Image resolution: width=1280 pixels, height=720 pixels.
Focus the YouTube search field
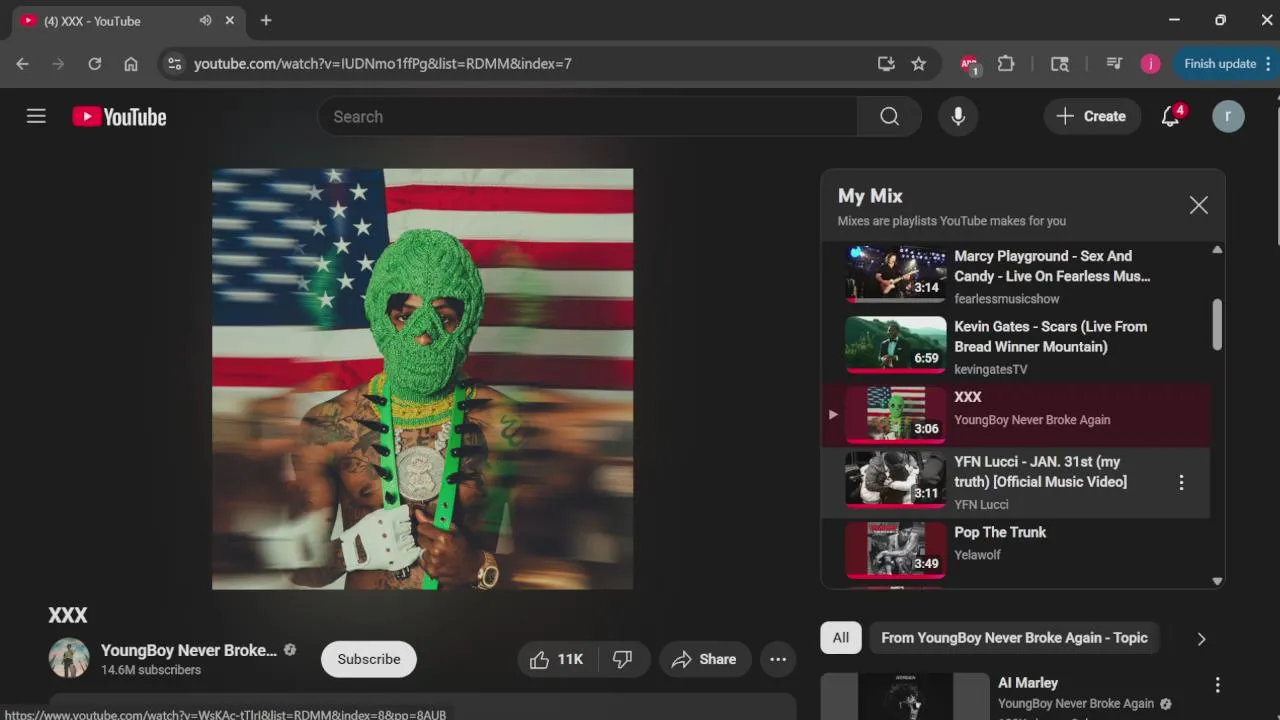pyautogui.click(x=587, y=117)
